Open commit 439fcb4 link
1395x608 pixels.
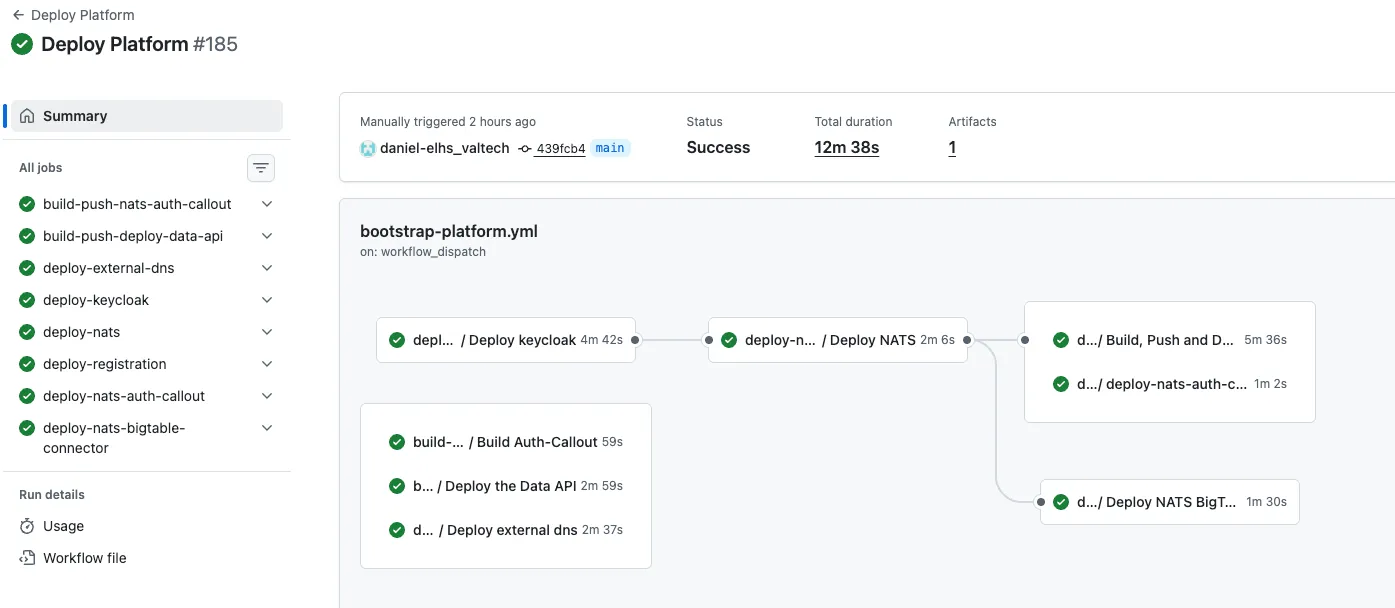click(559, 149)
